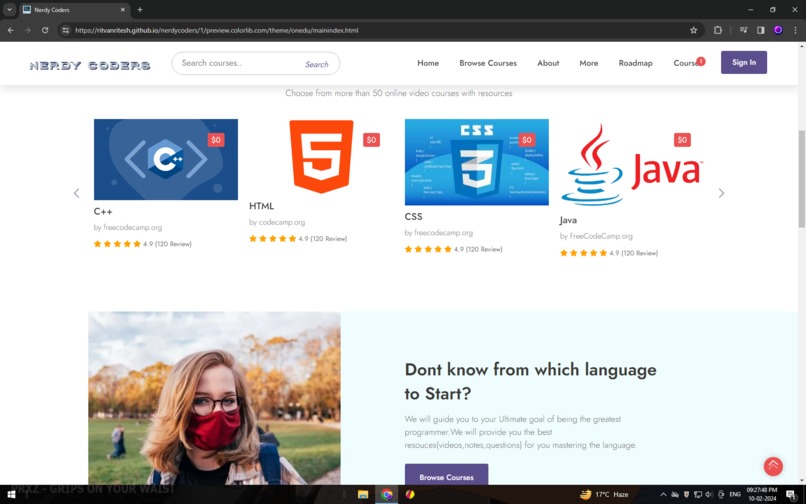Image resolution: width=806 pixels, height=504 pixels.
Task: Show next courses with right carousel arrow
Action: [x=721, y=193]
